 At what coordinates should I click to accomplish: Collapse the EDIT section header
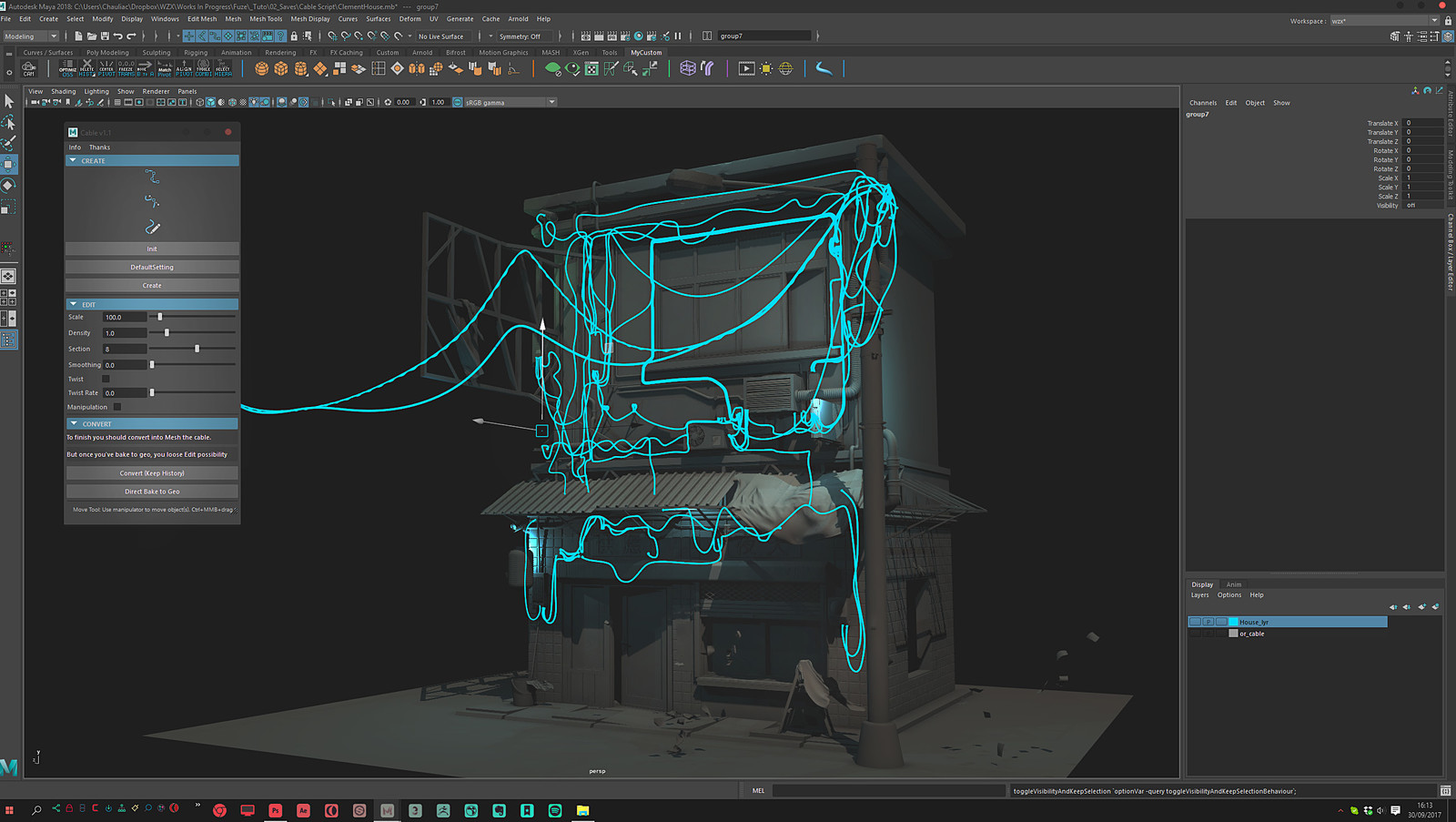pos(74,303)
